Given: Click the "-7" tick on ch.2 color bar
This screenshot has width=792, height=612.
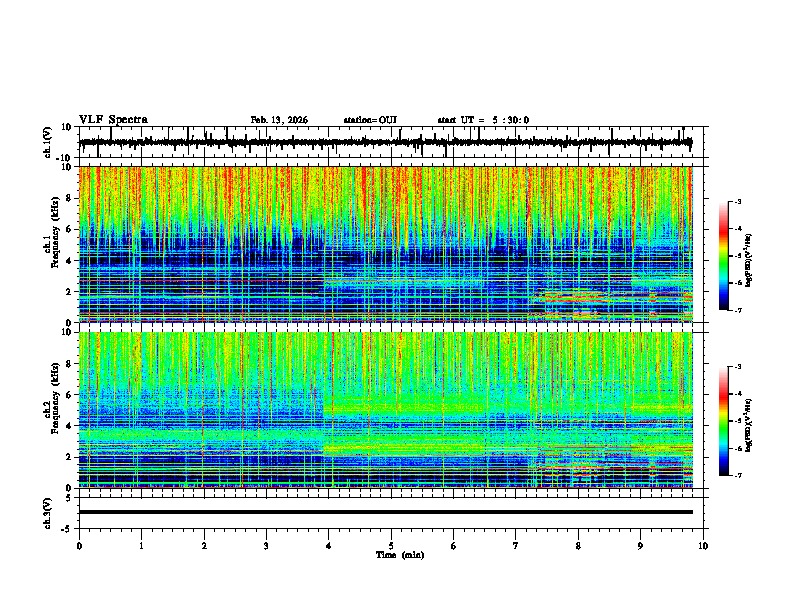Looking at the screenshot, I should pos(738,476).
